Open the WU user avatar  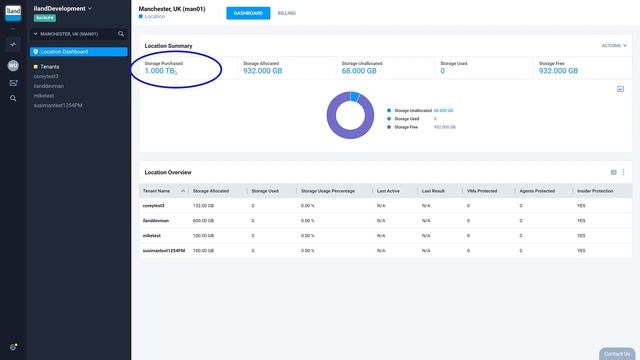[13, 65]
